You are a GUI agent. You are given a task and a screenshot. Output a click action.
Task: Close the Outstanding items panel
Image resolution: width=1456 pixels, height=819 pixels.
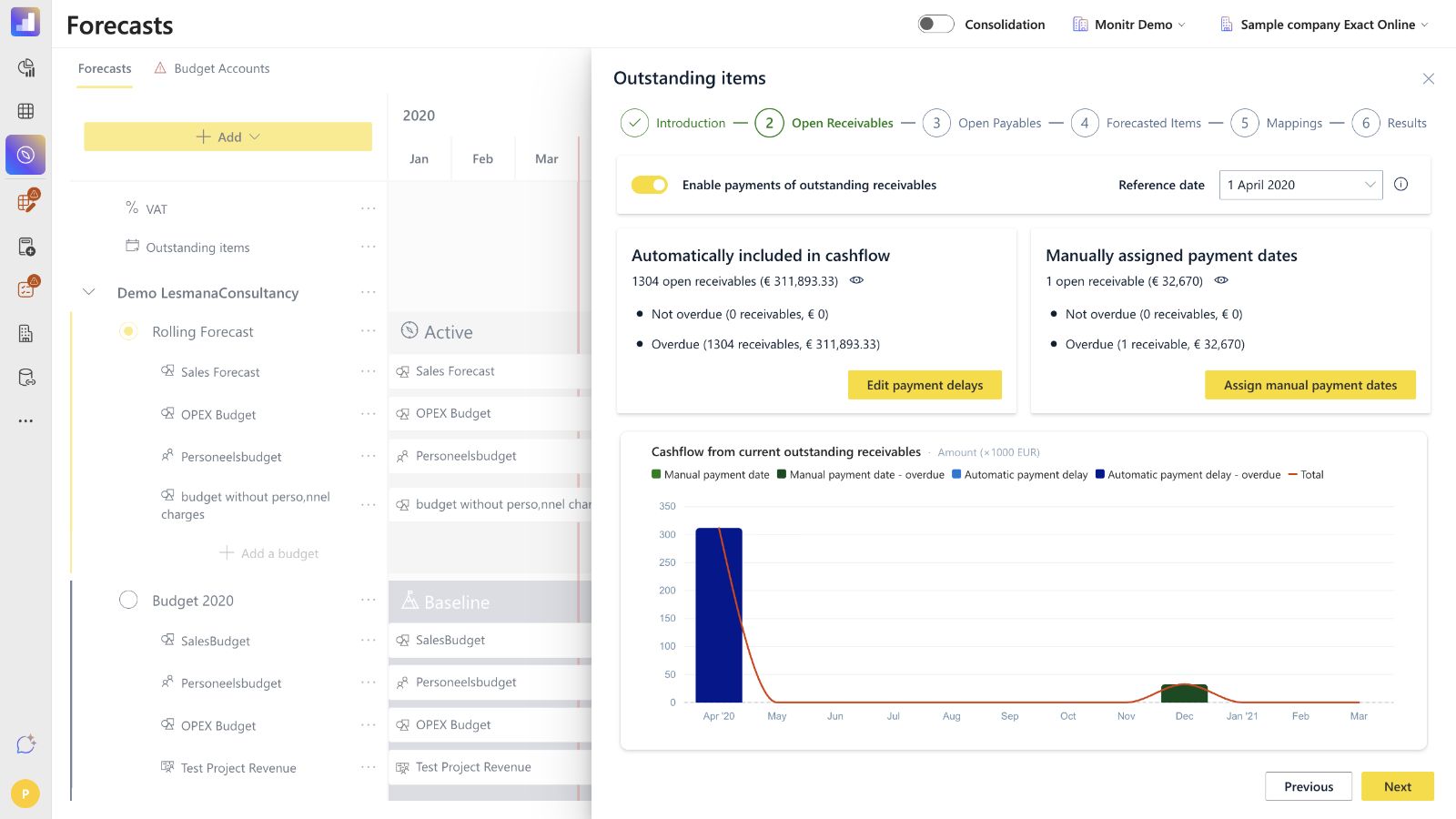tap(1429, 78)
